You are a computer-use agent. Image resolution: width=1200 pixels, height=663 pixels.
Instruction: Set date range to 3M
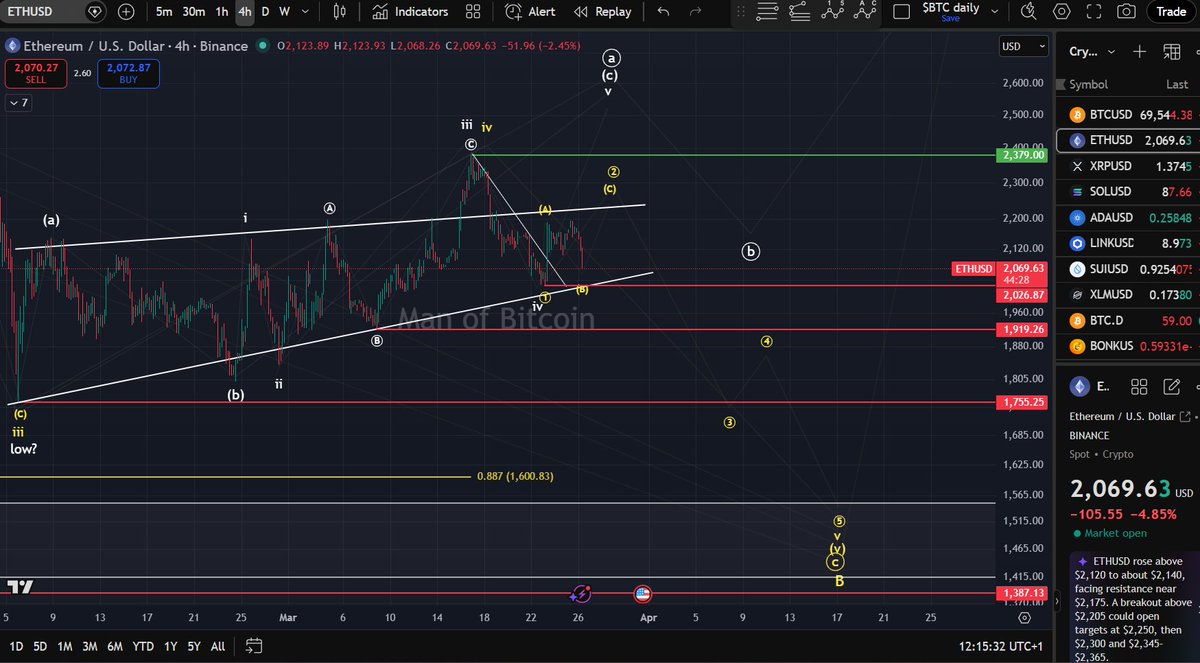point(89,646)
